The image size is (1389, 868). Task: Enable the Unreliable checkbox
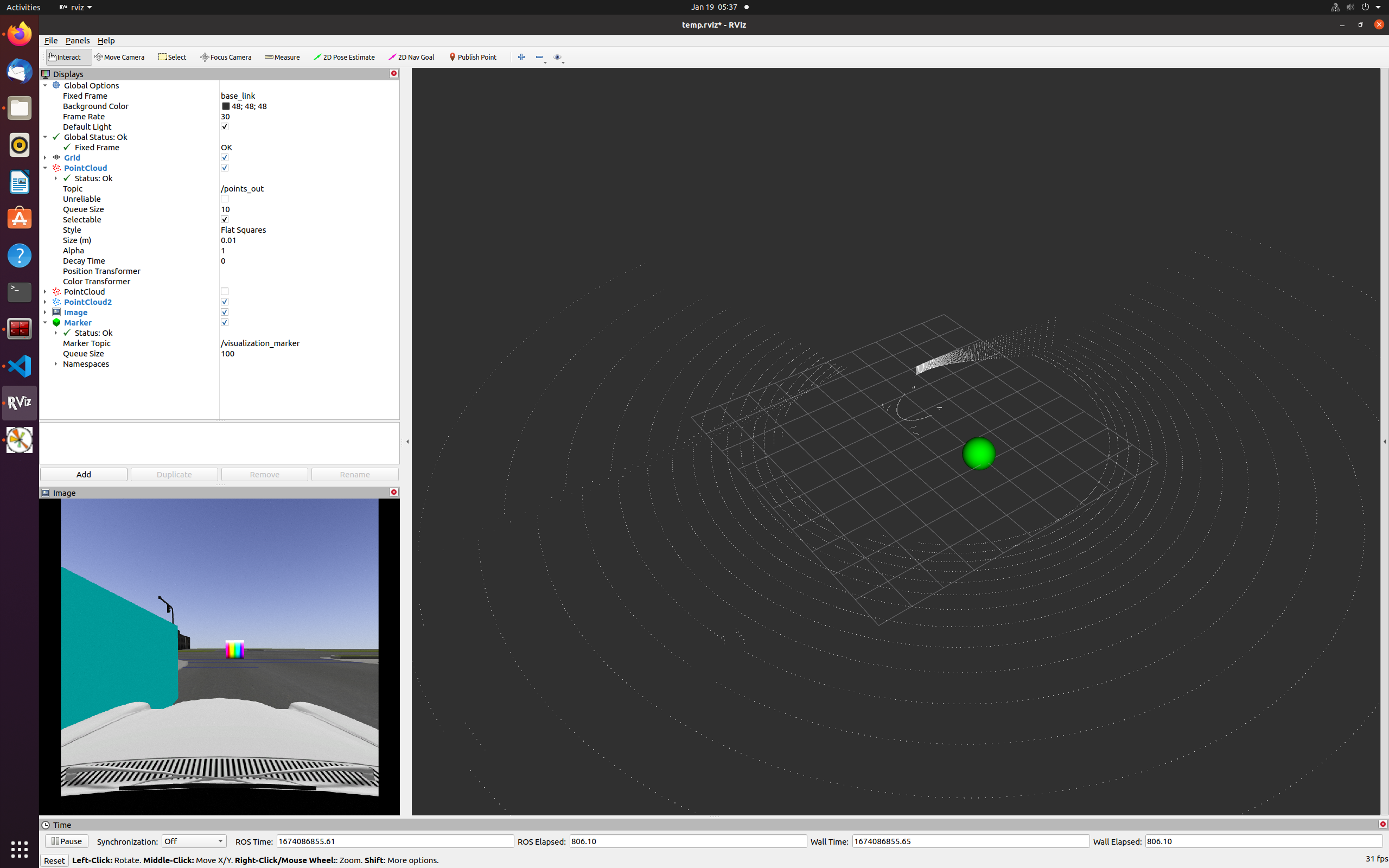[225, 199]
